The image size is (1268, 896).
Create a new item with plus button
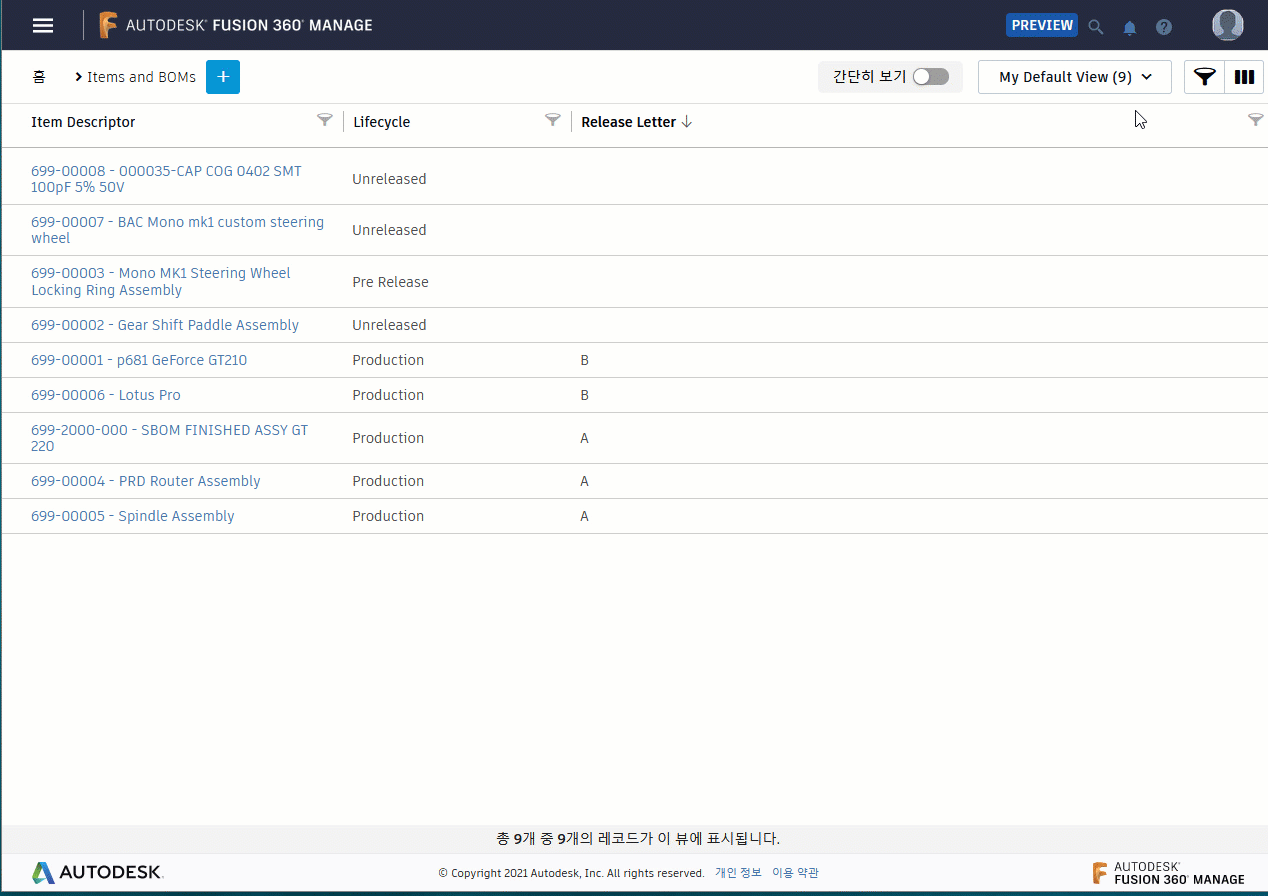[x=223, y=77]
